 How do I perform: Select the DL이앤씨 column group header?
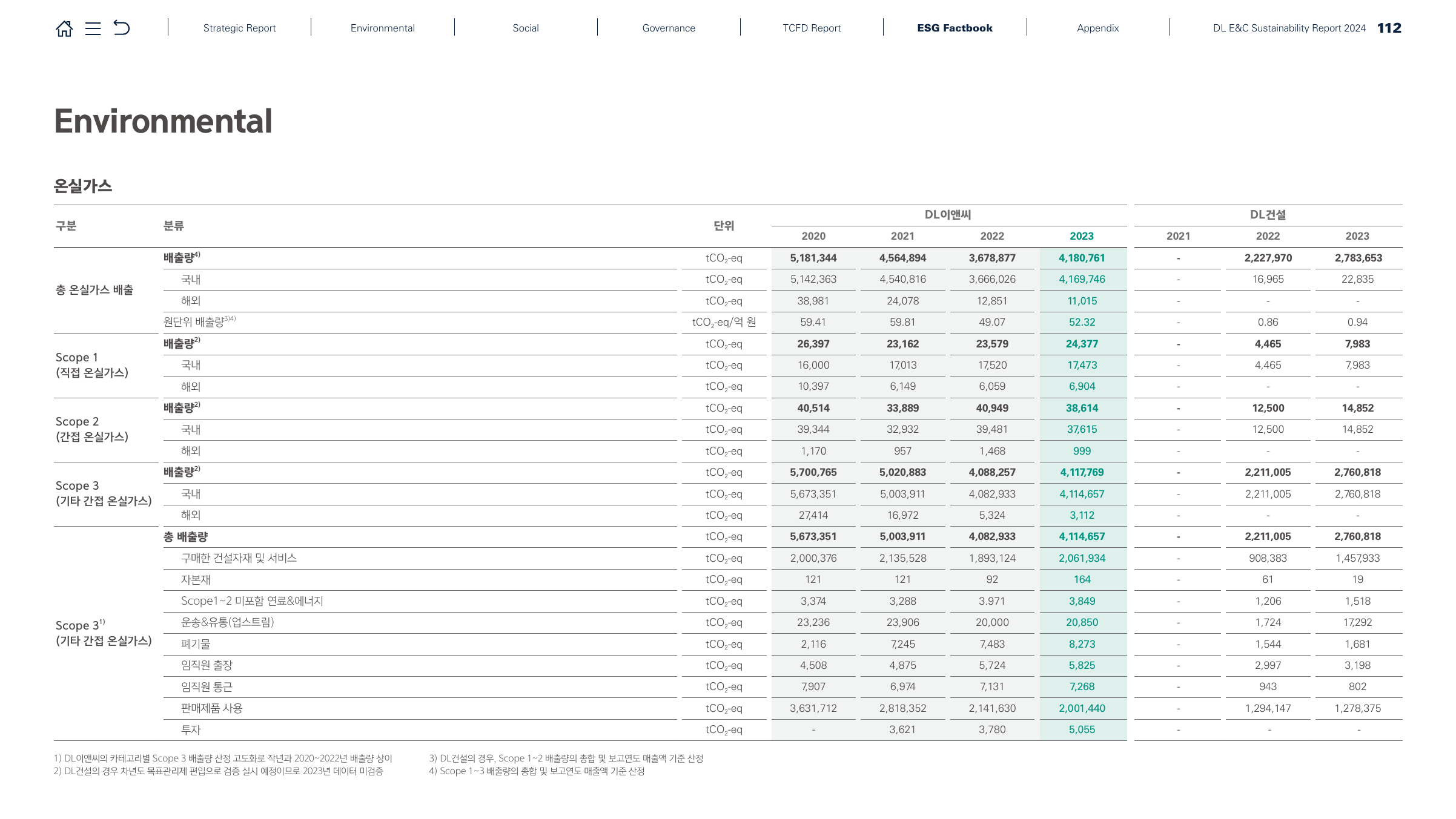tap(948, 215)
